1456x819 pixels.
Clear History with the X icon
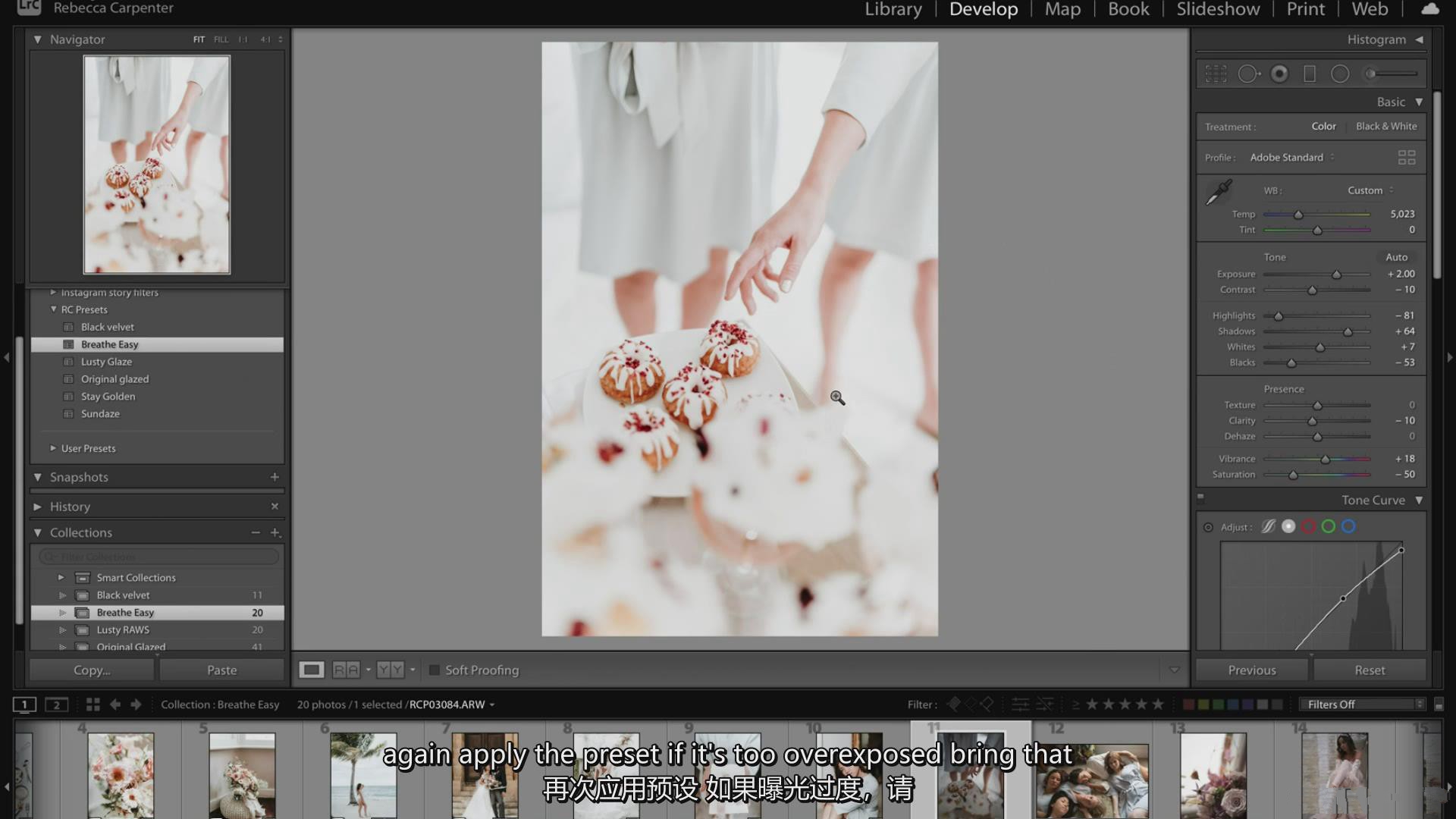pos(275,506)
